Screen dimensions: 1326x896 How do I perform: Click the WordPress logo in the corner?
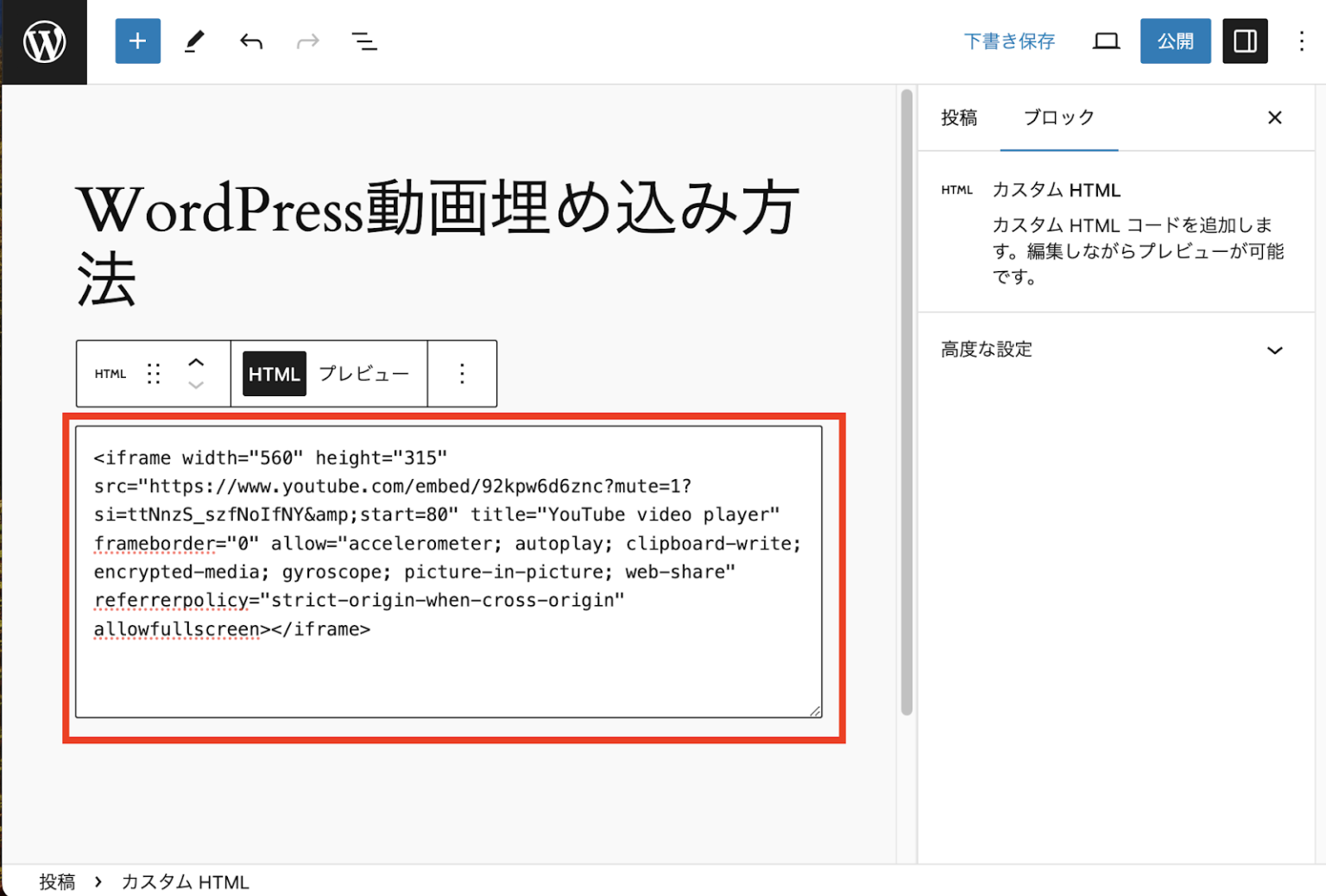tap(44, 41)
